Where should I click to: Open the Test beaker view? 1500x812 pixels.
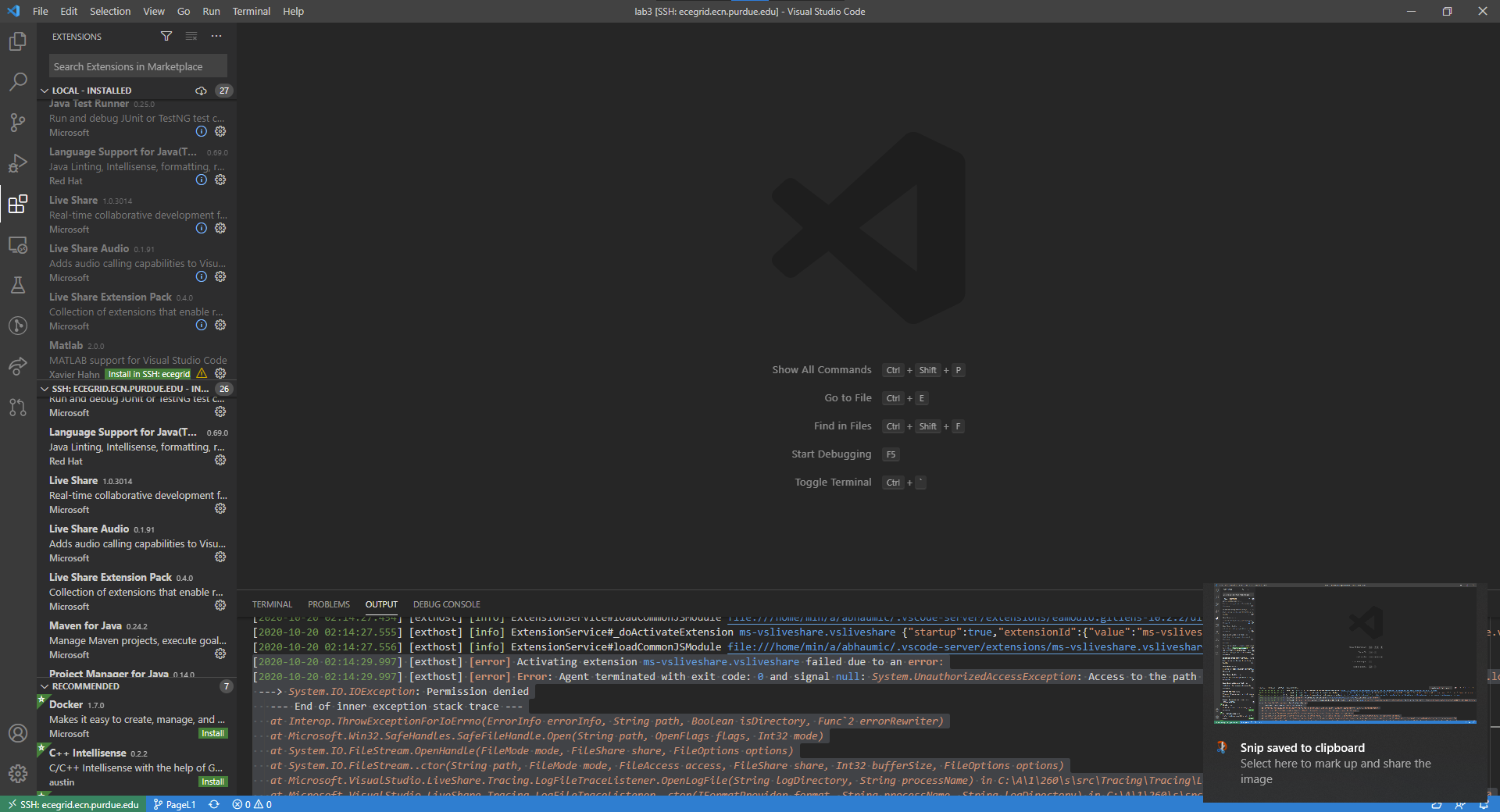[18, 285]
